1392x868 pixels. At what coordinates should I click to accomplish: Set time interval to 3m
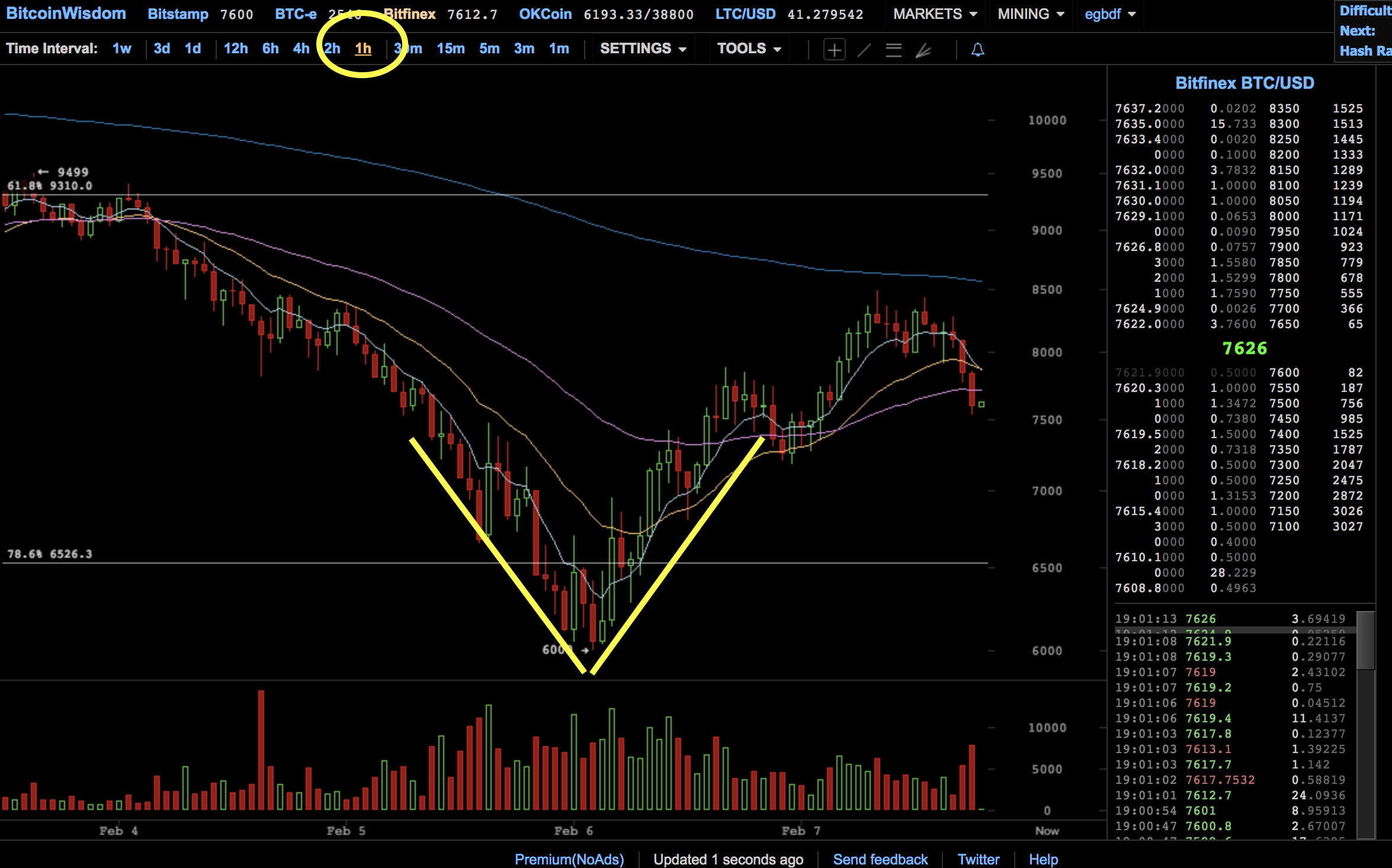coord(524,49)
